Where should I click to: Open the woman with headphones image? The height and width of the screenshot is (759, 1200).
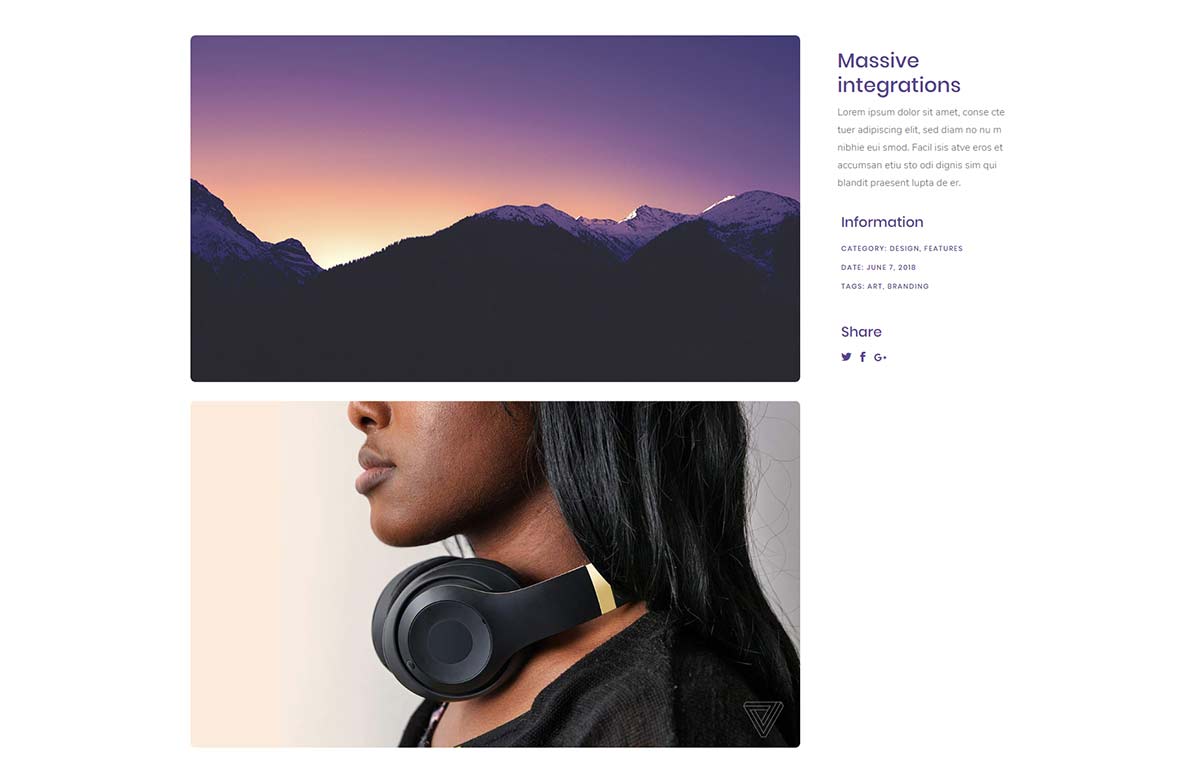pyautogui.click(x=495, y=574)
